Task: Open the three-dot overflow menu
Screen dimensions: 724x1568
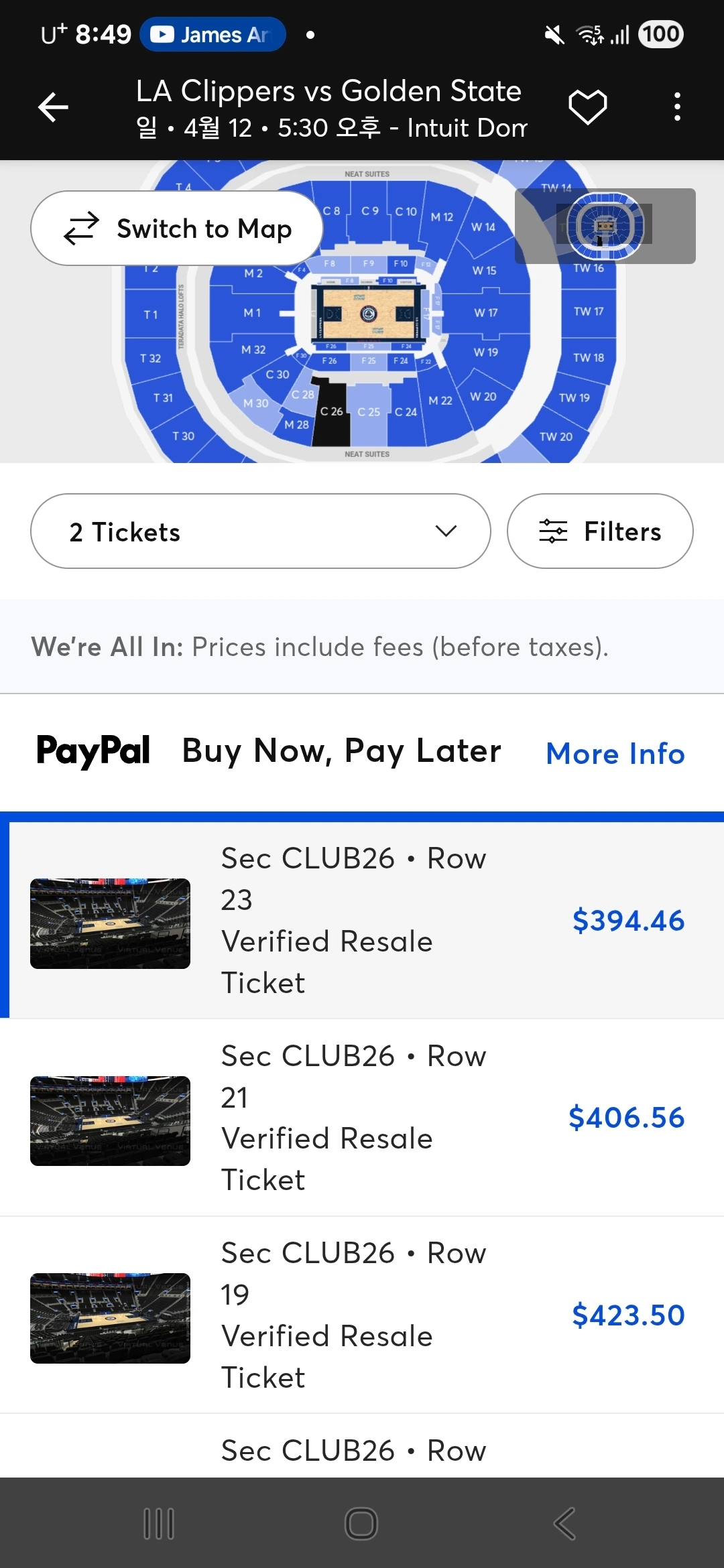Action: (x=678, y=107)
